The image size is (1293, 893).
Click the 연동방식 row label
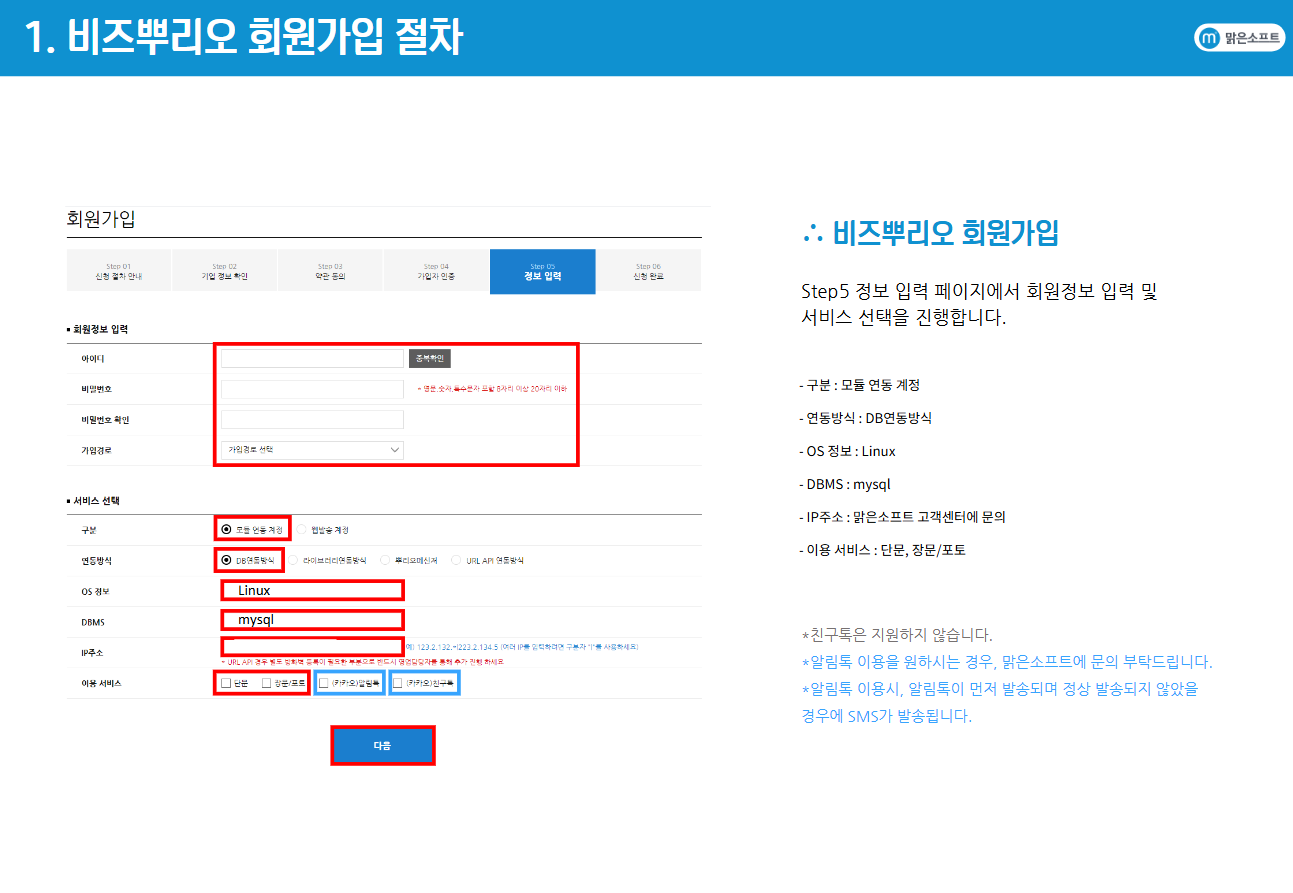96,560
